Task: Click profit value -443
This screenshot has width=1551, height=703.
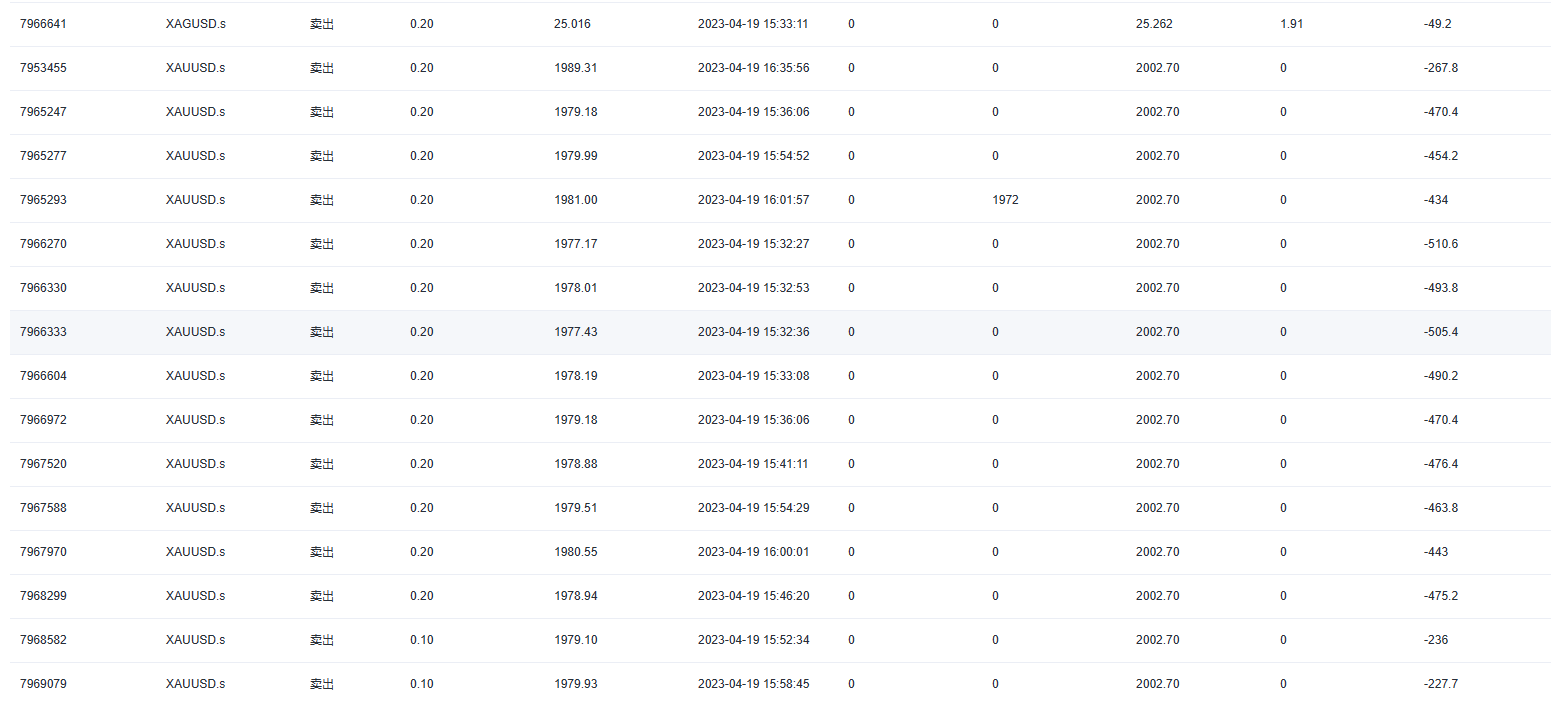Action: click(x=1436, y=552)
